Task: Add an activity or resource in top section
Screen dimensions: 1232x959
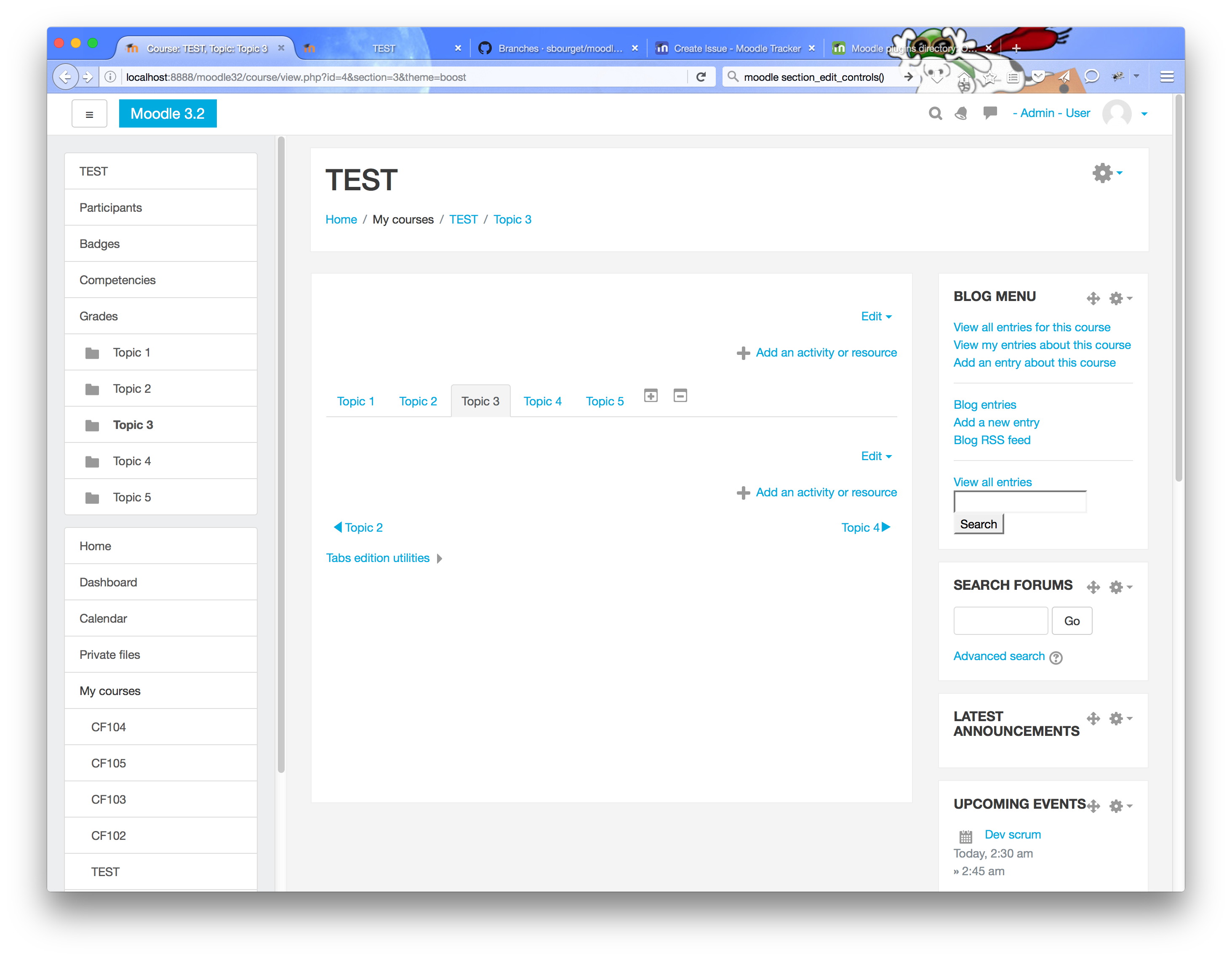Action: click(816, 353)
